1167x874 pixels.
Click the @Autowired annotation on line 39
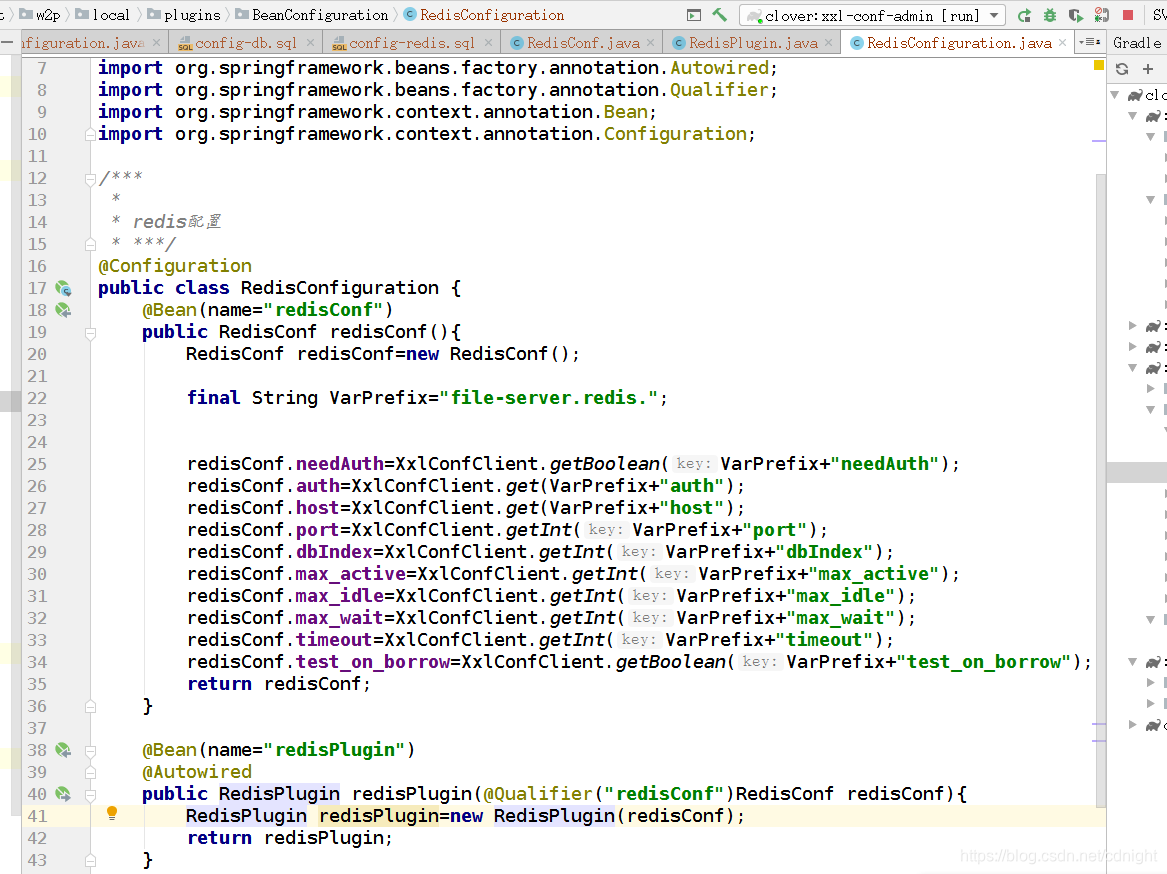(x=196, y=772)
